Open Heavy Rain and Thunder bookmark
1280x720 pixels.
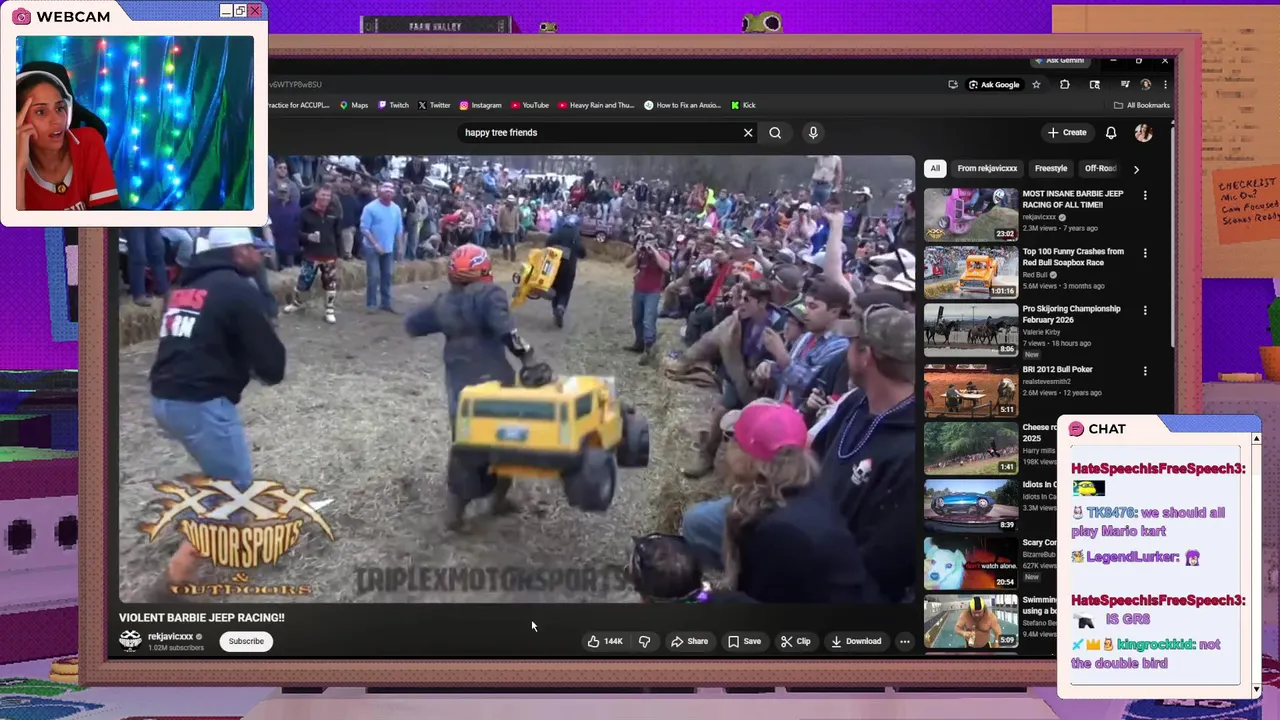point(597,105)
